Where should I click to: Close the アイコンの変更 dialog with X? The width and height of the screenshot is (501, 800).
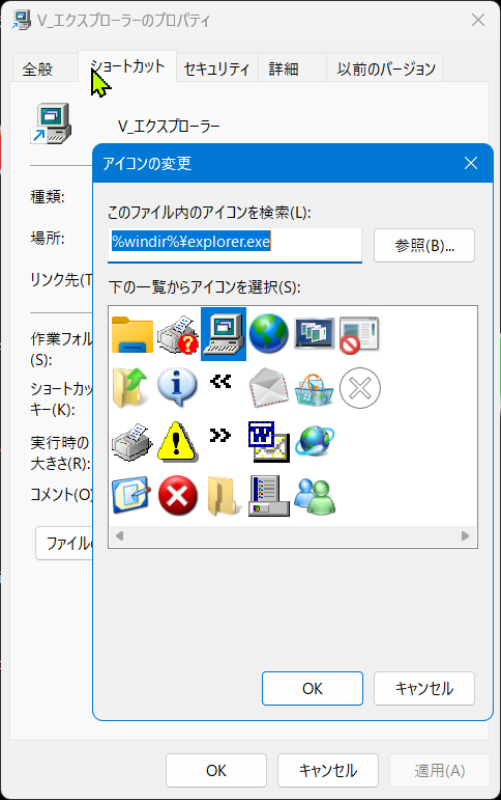pos(470,163)
